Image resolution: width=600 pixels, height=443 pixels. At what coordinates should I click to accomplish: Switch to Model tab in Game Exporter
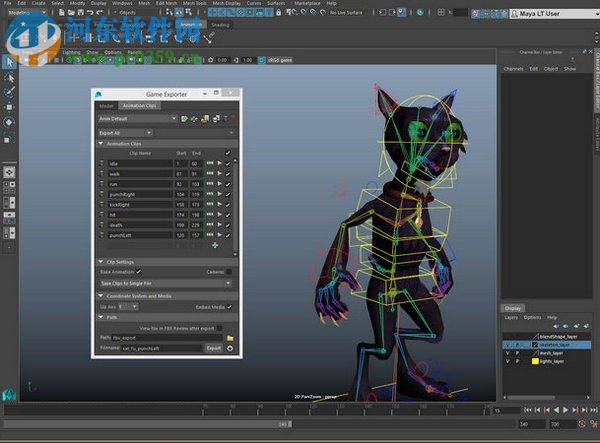pyautogui.click(x=106, y=106)
